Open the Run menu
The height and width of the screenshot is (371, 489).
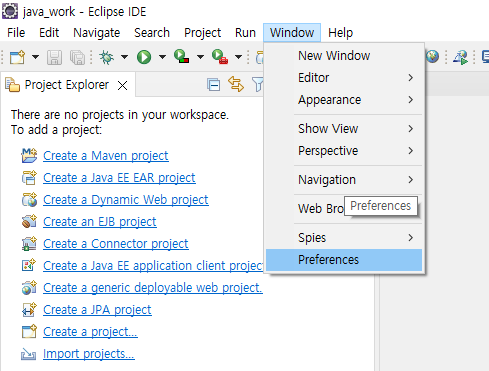[x=245, y=33]
